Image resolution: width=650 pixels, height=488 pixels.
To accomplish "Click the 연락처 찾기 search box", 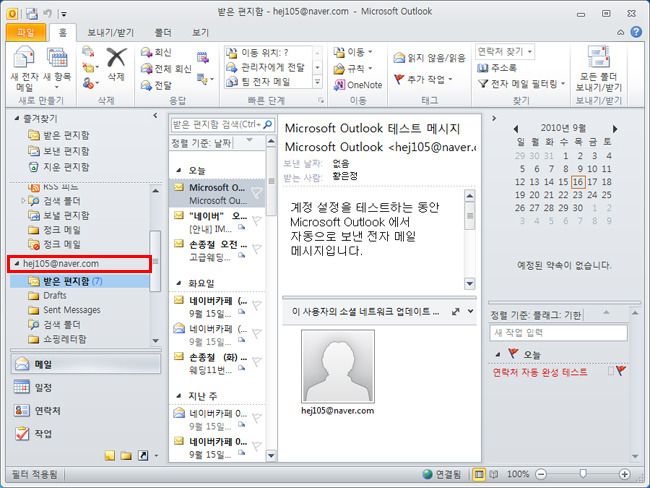I will pos(505,52).
